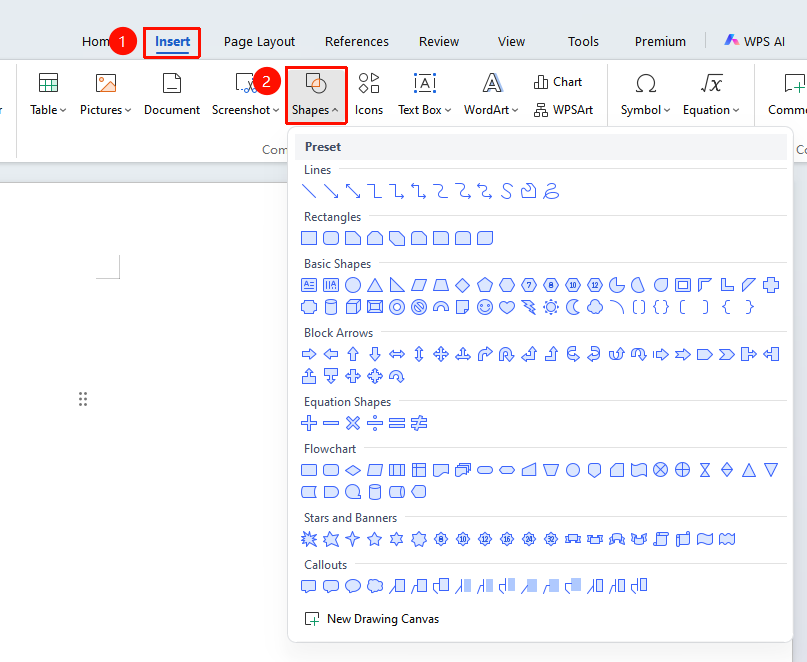The image size is (807, 662).
Task: Choose the lightning bolt shape
Action: pyautogui.click(x=529, y=307)
